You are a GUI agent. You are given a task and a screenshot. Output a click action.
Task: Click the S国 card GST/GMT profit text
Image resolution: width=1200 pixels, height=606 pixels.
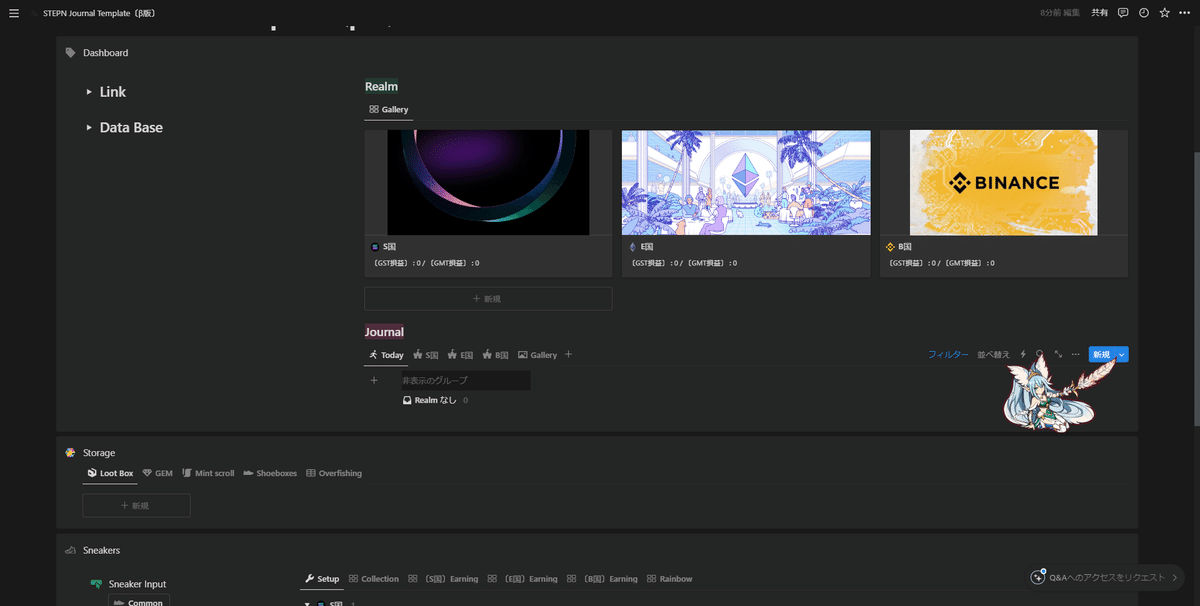[427, 263]
